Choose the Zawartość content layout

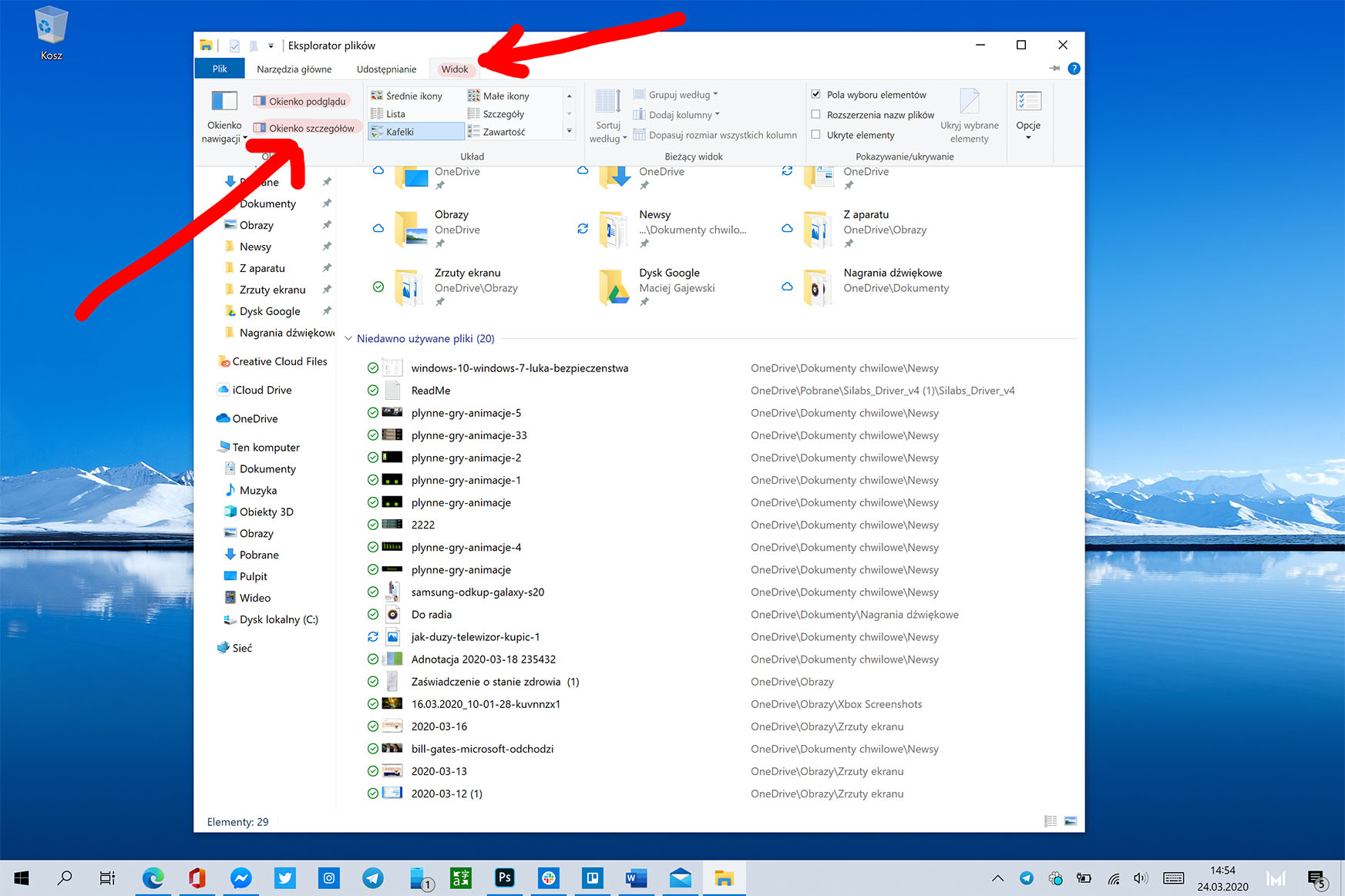(497, 132)
